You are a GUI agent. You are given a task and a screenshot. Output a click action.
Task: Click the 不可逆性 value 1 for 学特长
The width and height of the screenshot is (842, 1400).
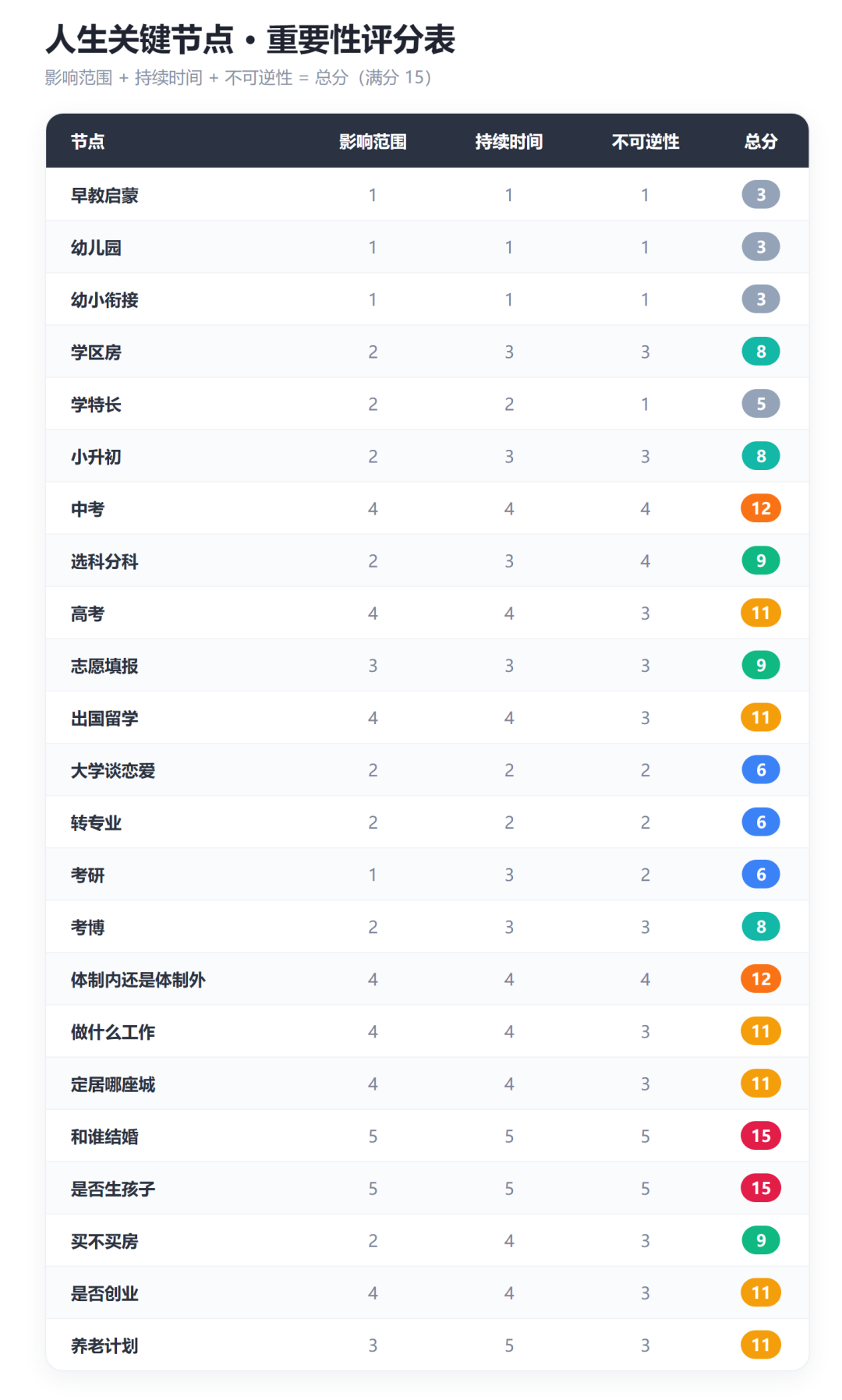tap(646, 404)
